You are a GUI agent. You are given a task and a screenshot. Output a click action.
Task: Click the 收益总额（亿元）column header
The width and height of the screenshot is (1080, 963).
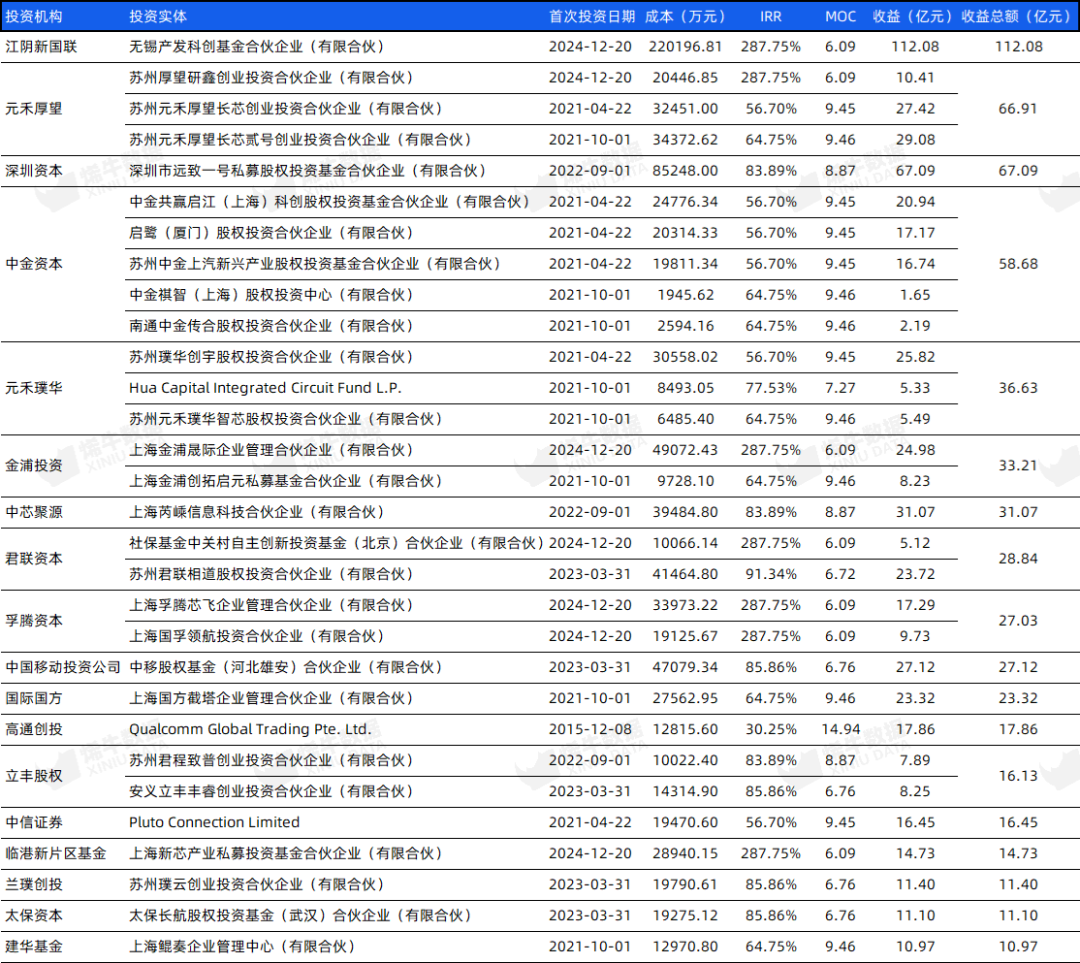pos(1017,15)
